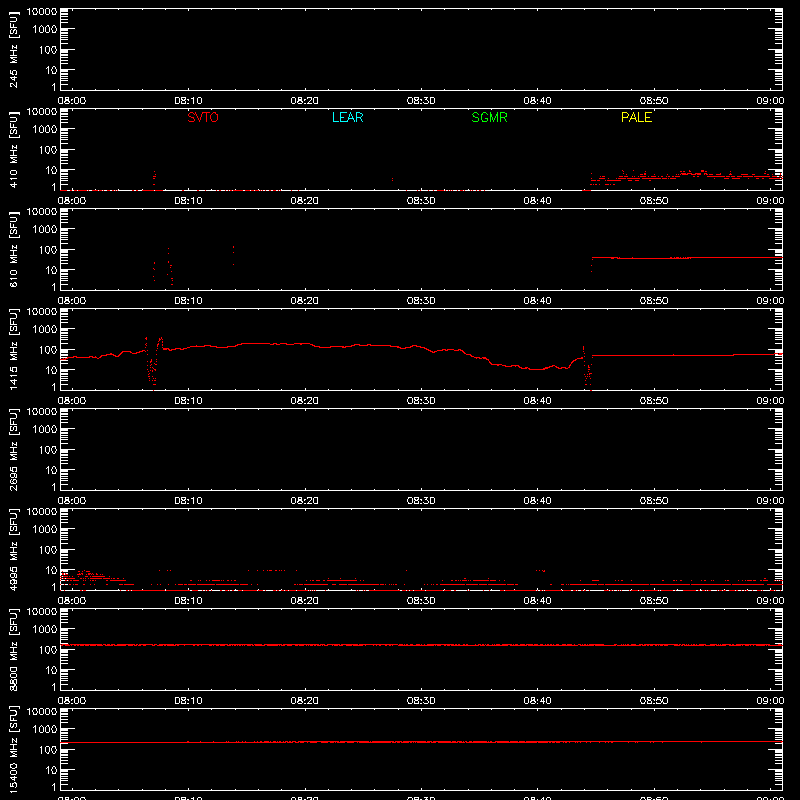Viewport: 800px width, 800px height.
Task: Select the 4995 MHz [SFU] axis label
Action: coord(13,549)
